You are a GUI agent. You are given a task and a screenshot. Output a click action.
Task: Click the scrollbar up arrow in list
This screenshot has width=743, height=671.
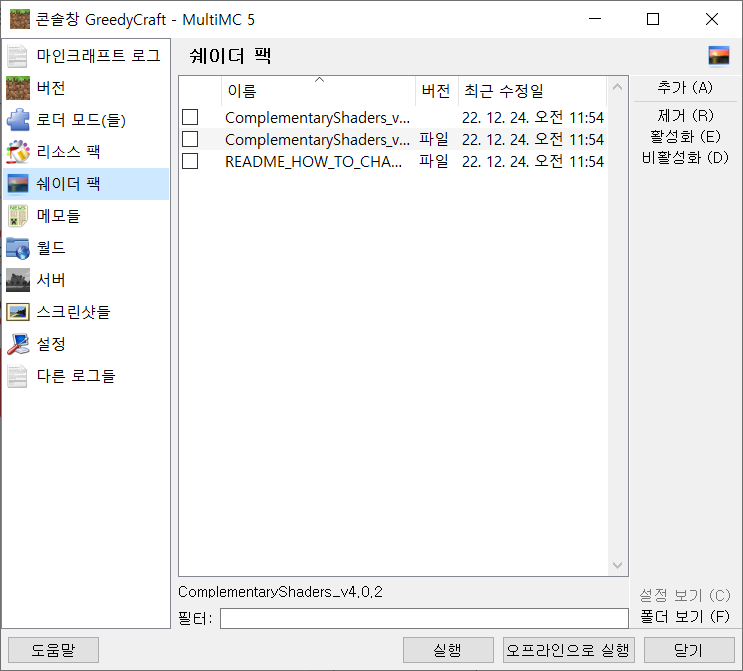click(x=617, y=87)
